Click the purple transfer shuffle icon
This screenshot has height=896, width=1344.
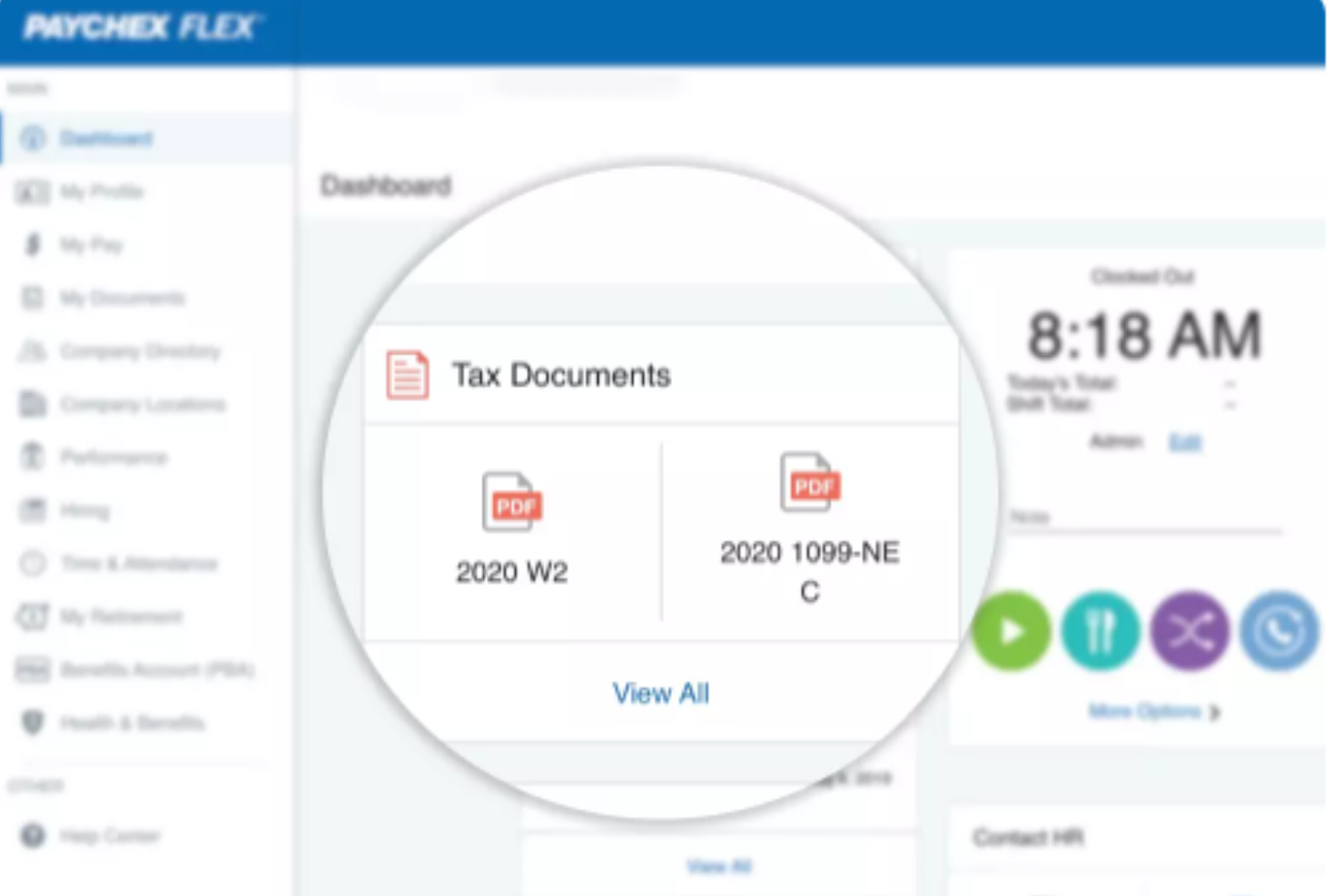pos(1189,631)
